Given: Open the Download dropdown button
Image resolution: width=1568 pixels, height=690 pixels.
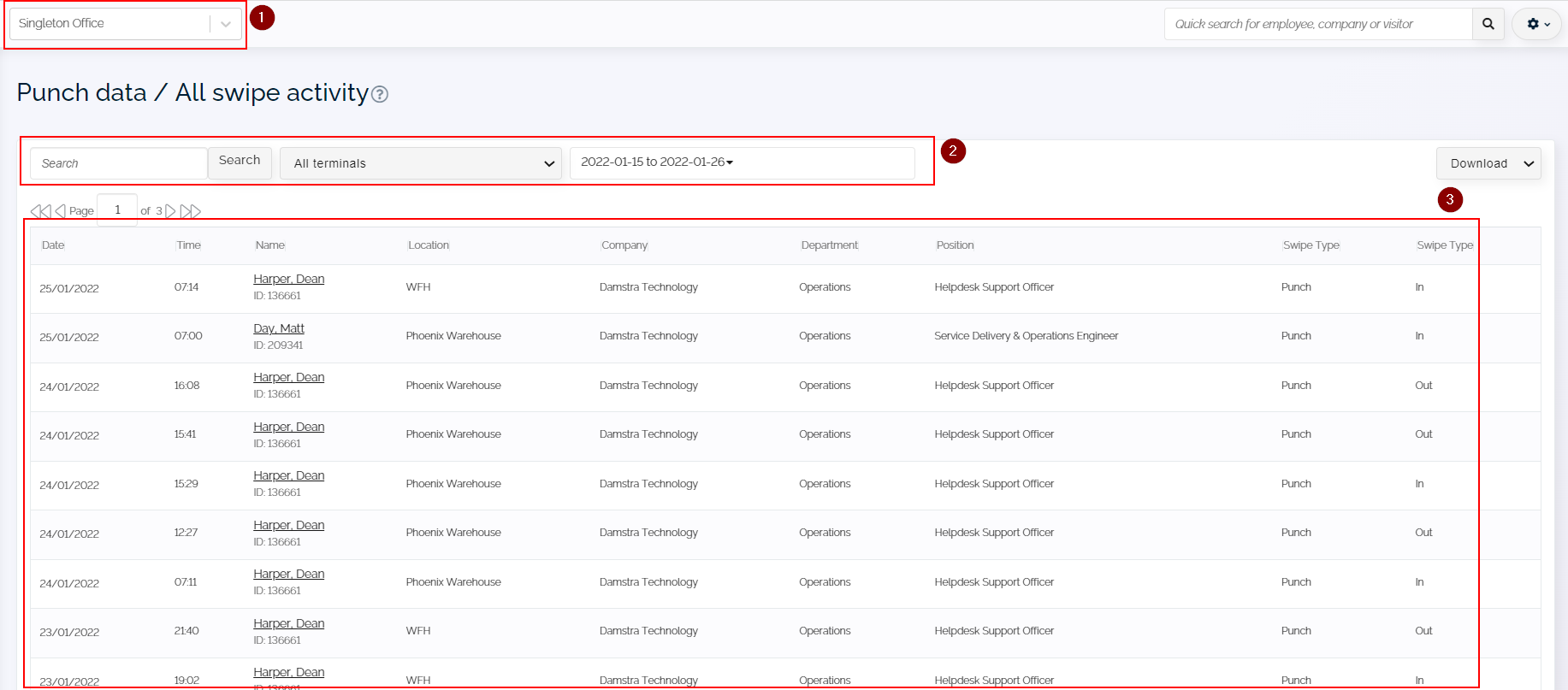Looking at the screenshot, I should click(1488, 163).
